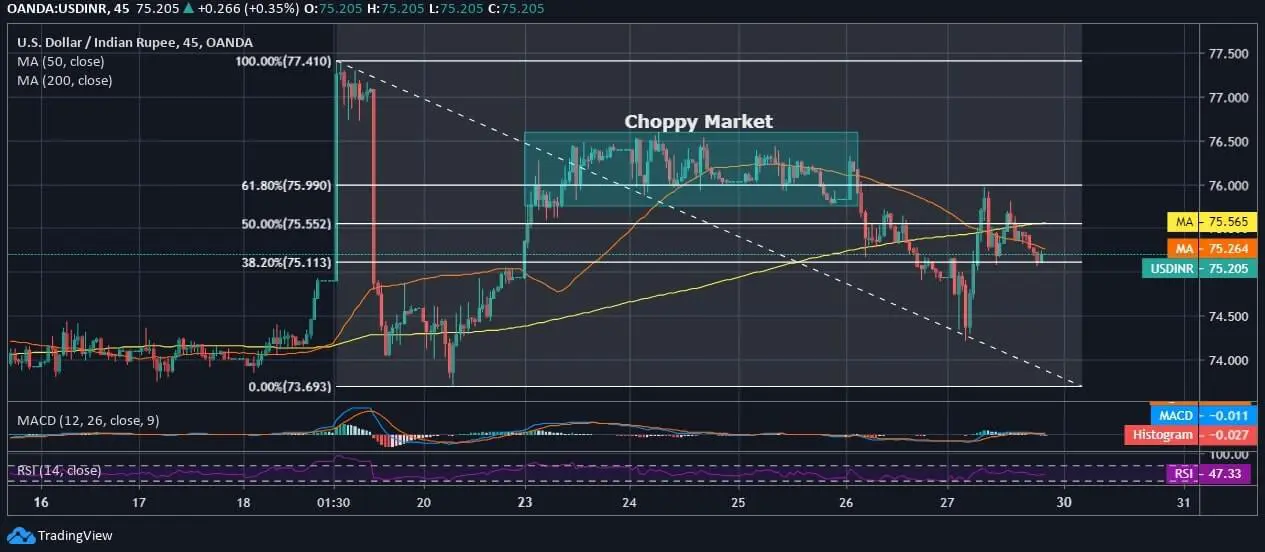
Task: Click the 77.000 price axis label
Action: [1226, 98]
